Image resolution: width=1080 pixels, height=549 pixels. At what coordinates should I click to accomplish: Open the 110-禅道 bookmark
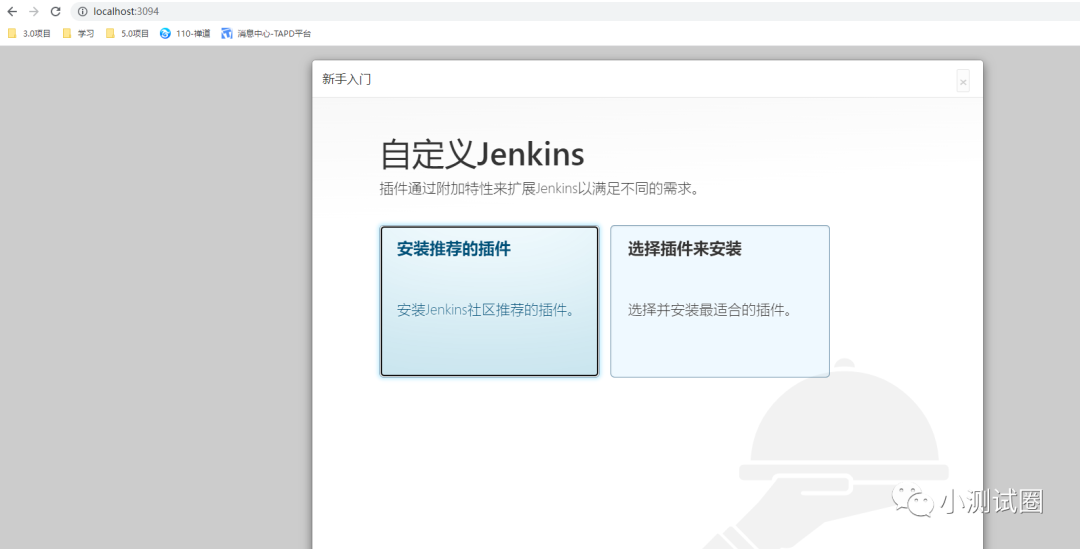click(185, 33)
